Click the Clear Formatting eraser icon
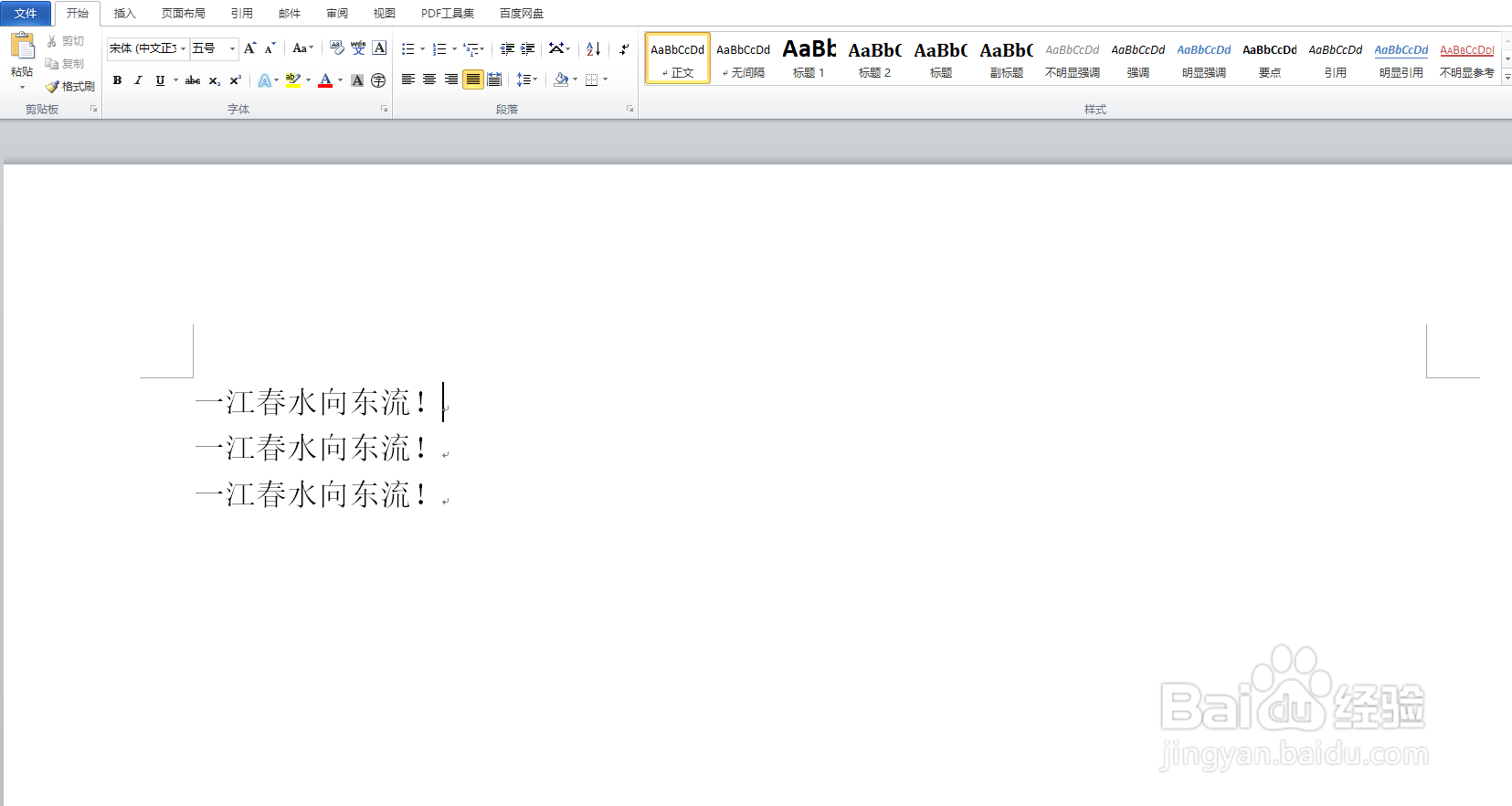 [x=337, y=48]
